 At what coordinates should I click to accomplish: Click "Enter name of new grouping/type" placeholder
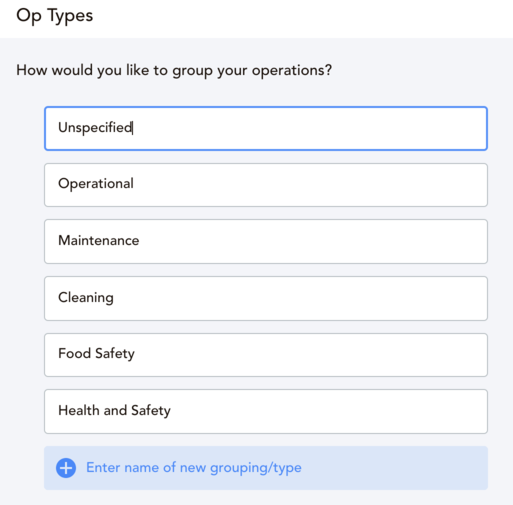point(194,468)
